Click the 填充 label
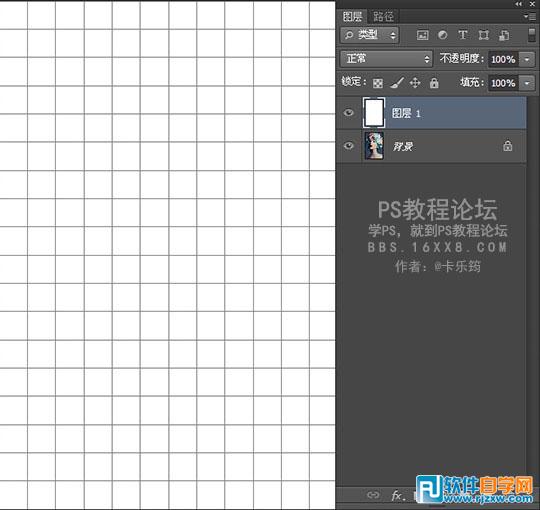Viewport: 540px width, 510px height. pos(472,82)
